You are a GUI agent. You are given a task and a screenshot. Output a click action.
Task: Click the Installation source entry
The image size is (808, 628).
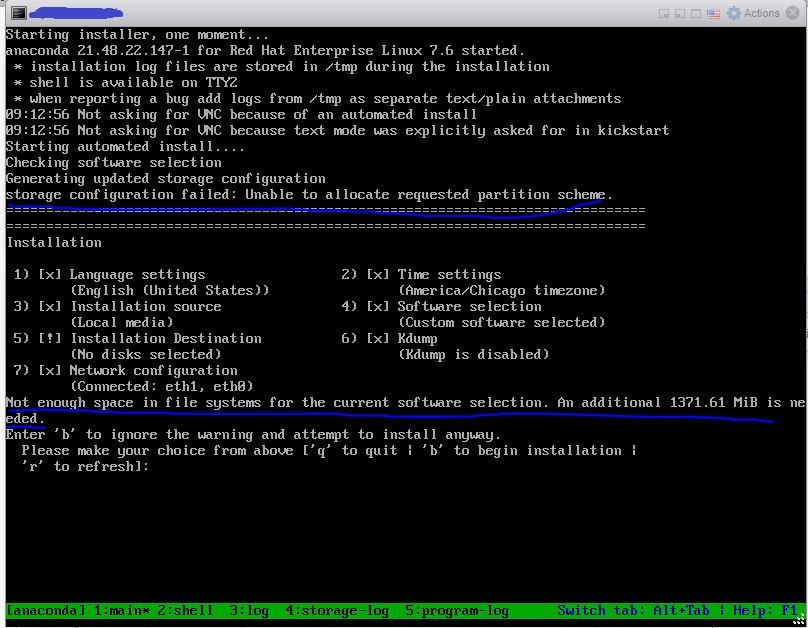(119, 306)
